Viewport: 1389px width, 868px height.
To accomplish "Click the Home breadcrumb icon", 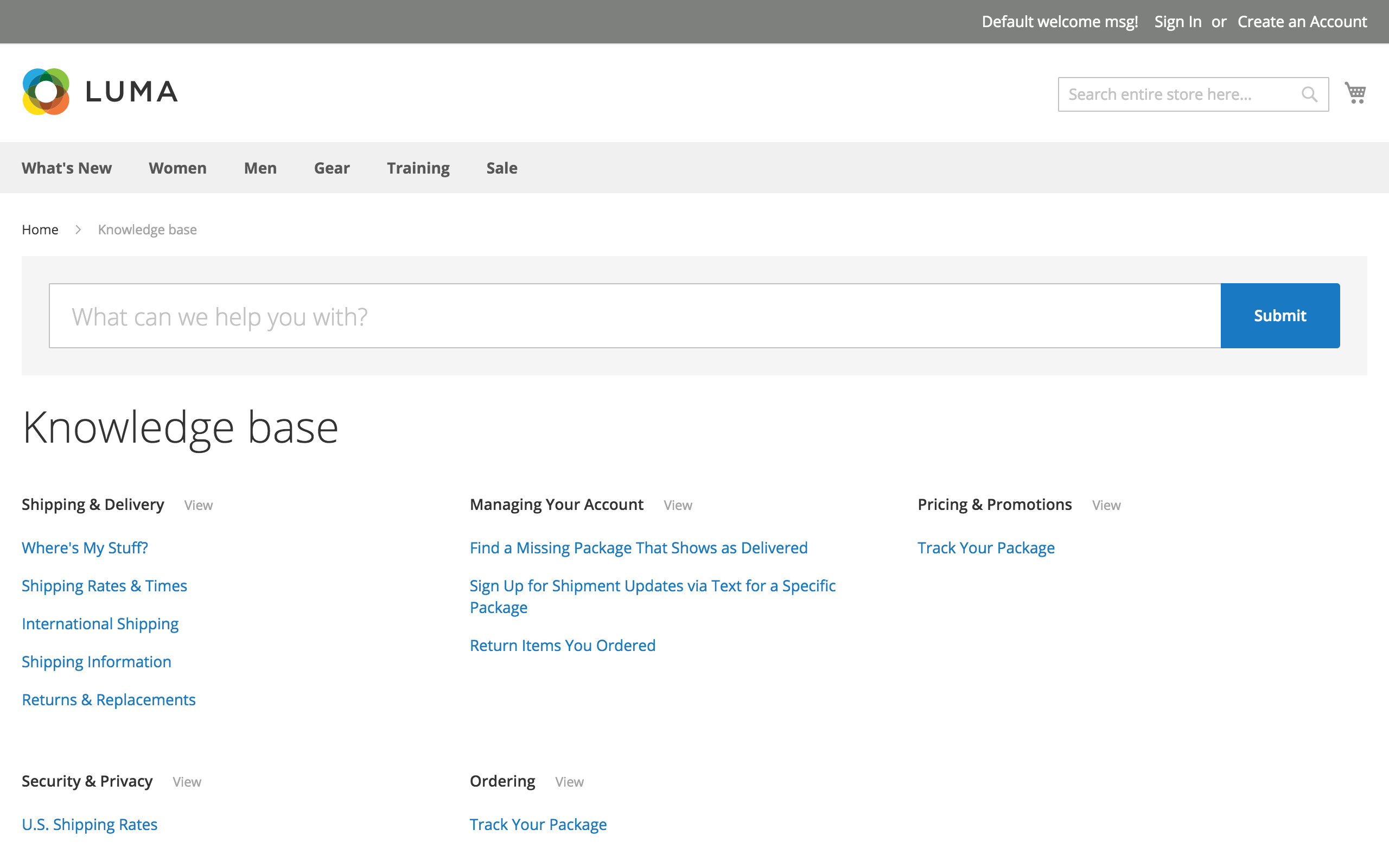I will (x=40, y=229).
